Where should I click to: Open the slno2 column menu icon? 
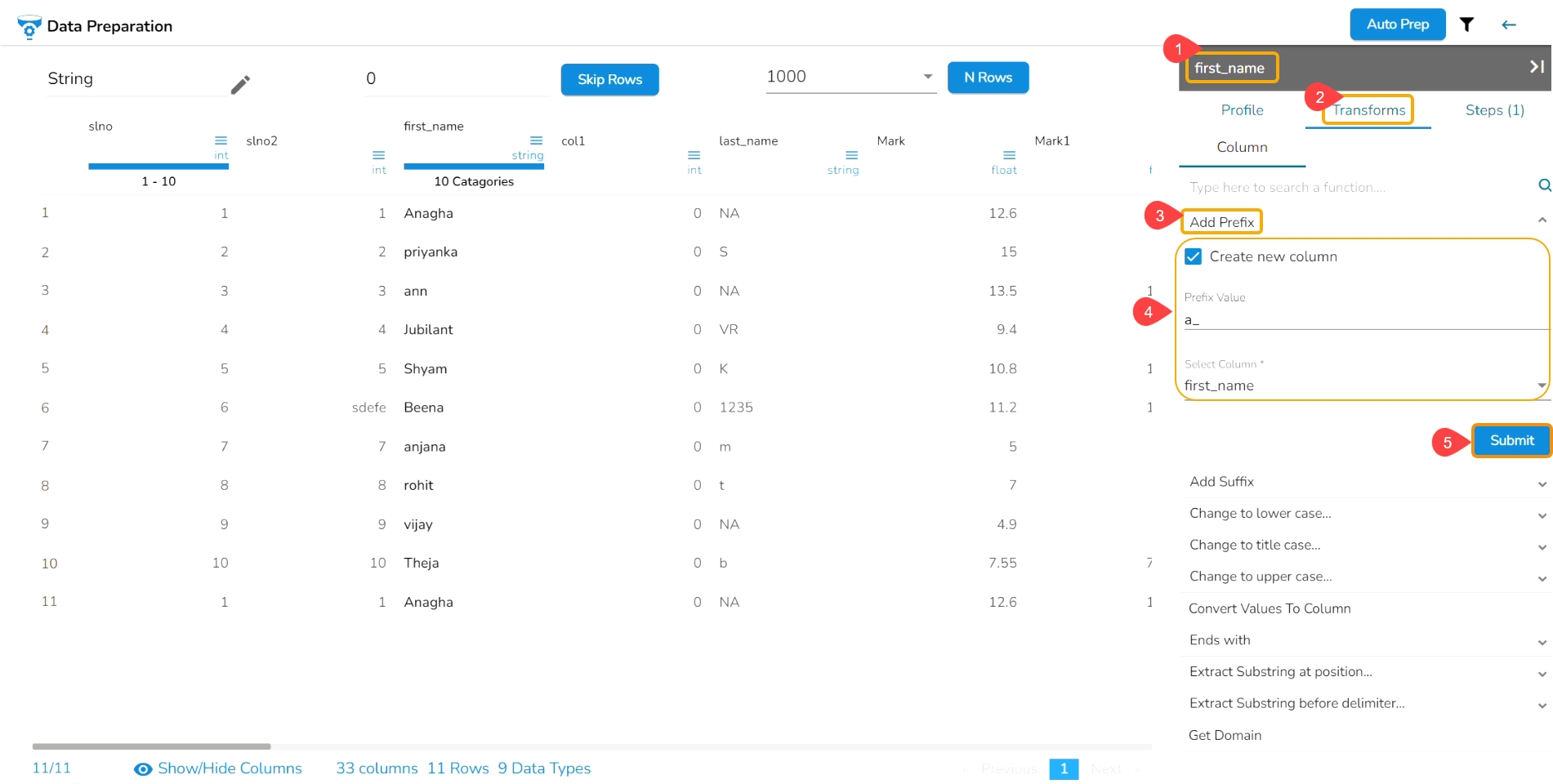click(x=378, y=155)
